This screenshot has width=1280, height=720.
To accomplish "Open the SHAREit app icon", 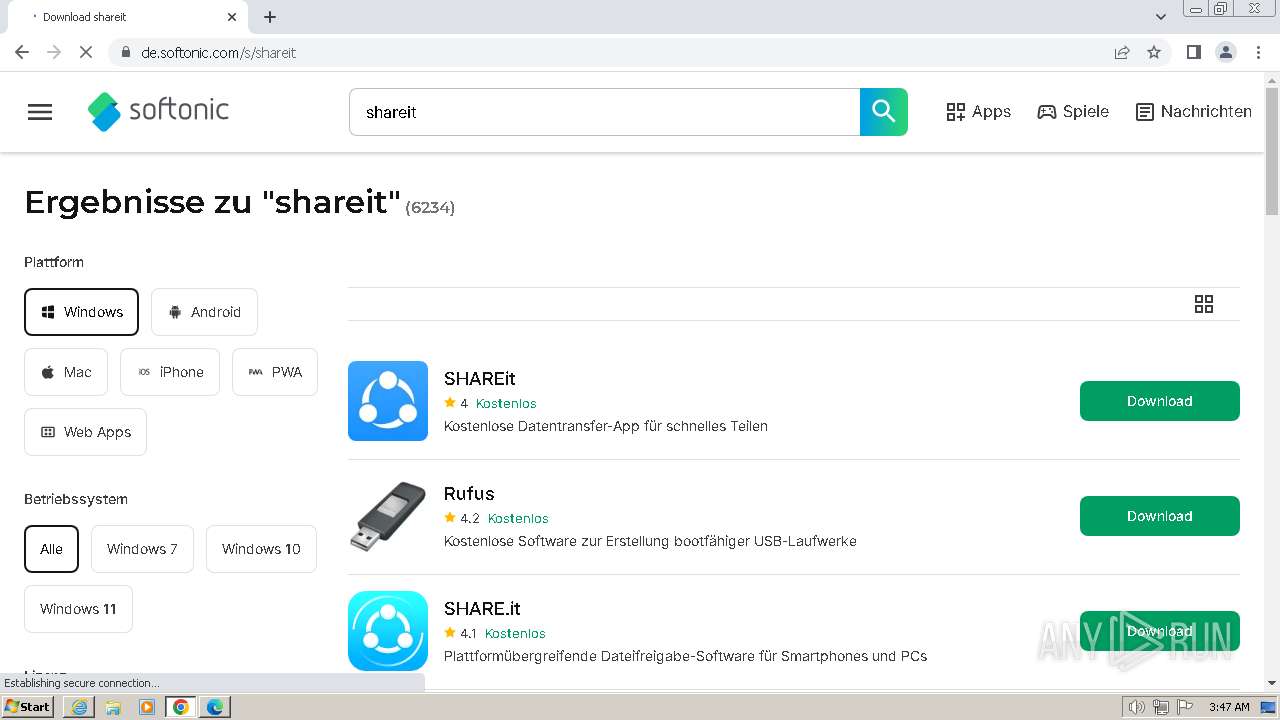I will [388, 401].
